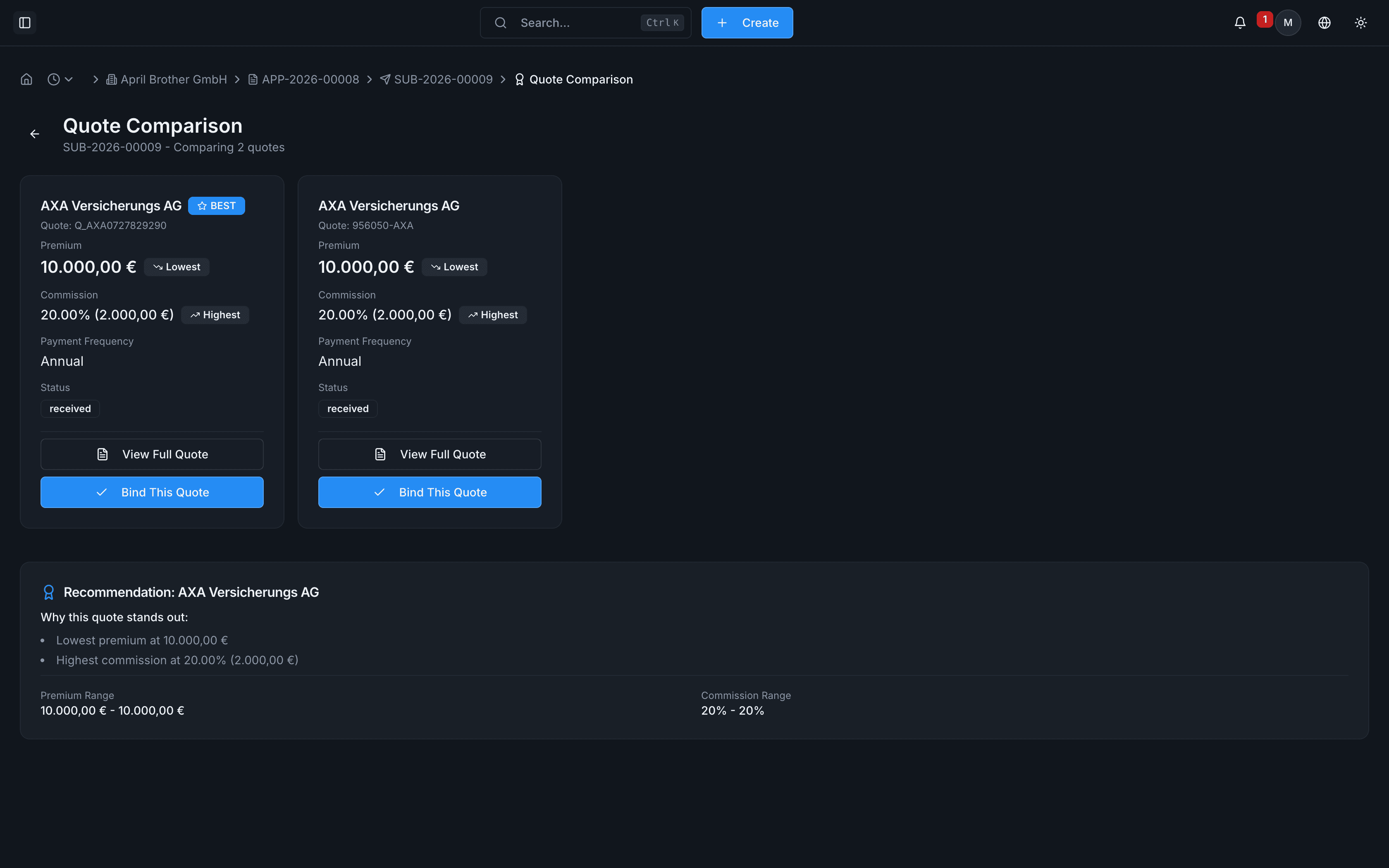View full quote 956050-AXA
This screenshot has height=868, width=1389.
click(430, 454)
